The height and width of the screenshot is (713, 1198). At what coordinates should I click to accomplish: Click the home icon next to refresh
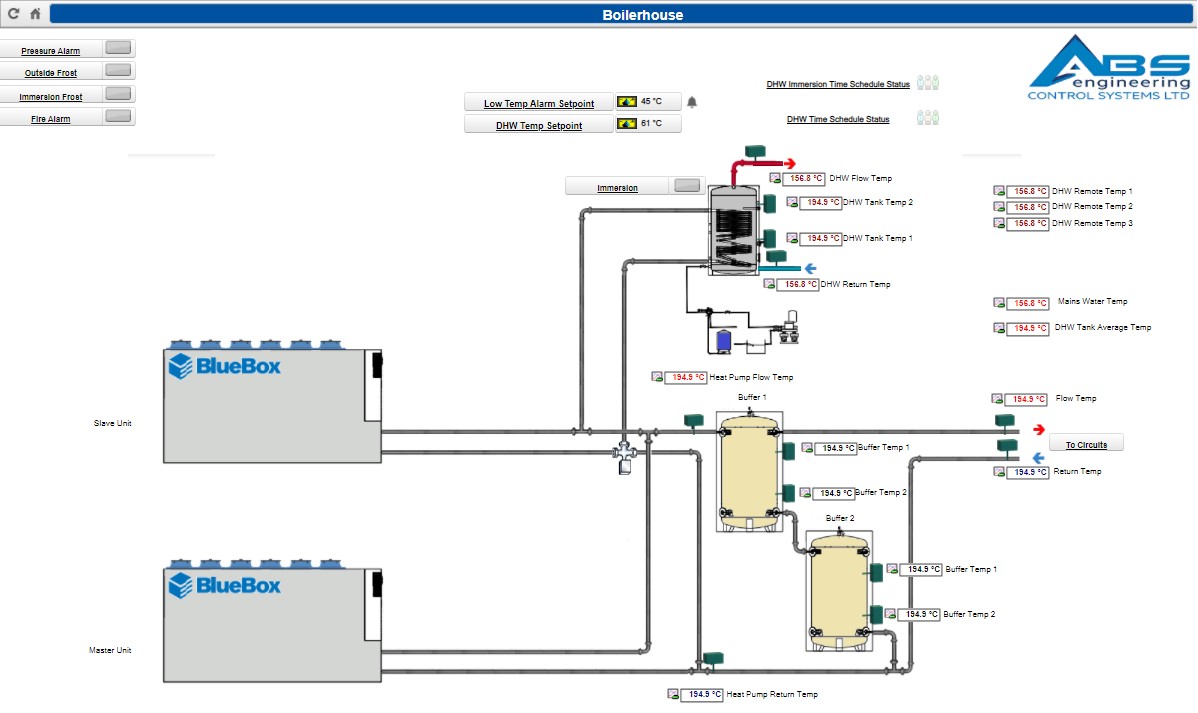pyautogui.click(x=34, y=14)
